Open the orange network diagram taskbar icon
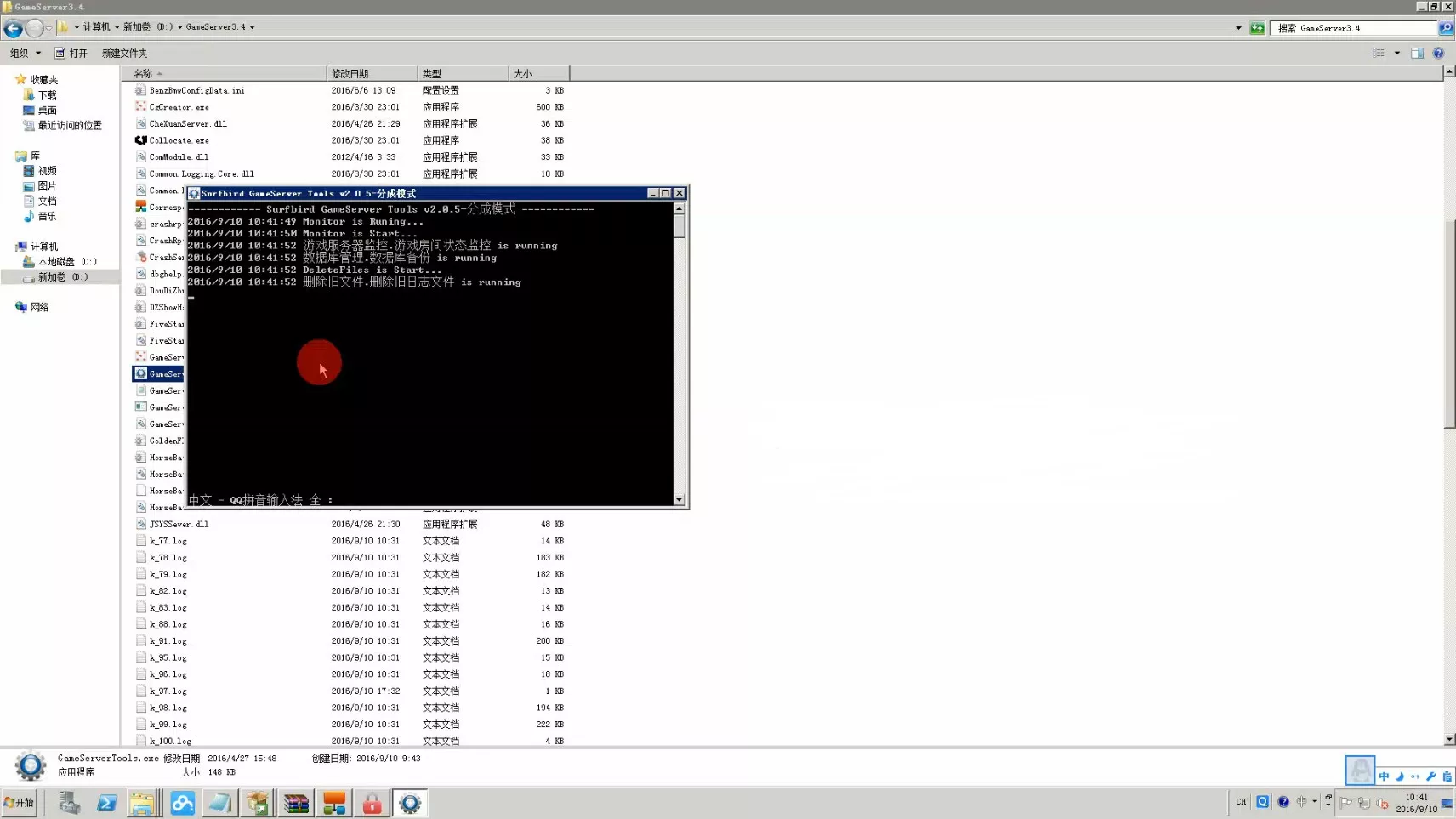1456x819 pixels. point(334,803)
